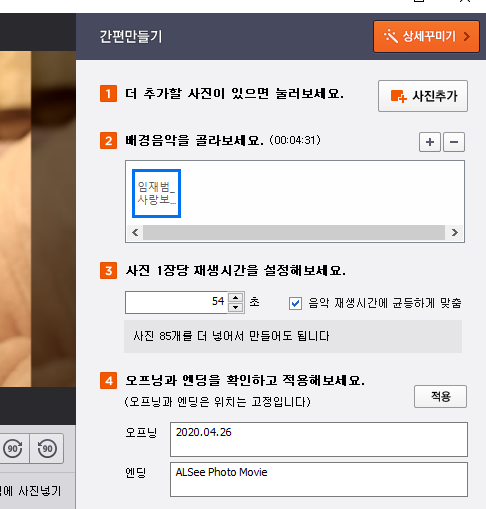Click the 적용 apply button
The width and height of the screenshot is (486, 509).
pyautogui.click(x=440, y=397)
